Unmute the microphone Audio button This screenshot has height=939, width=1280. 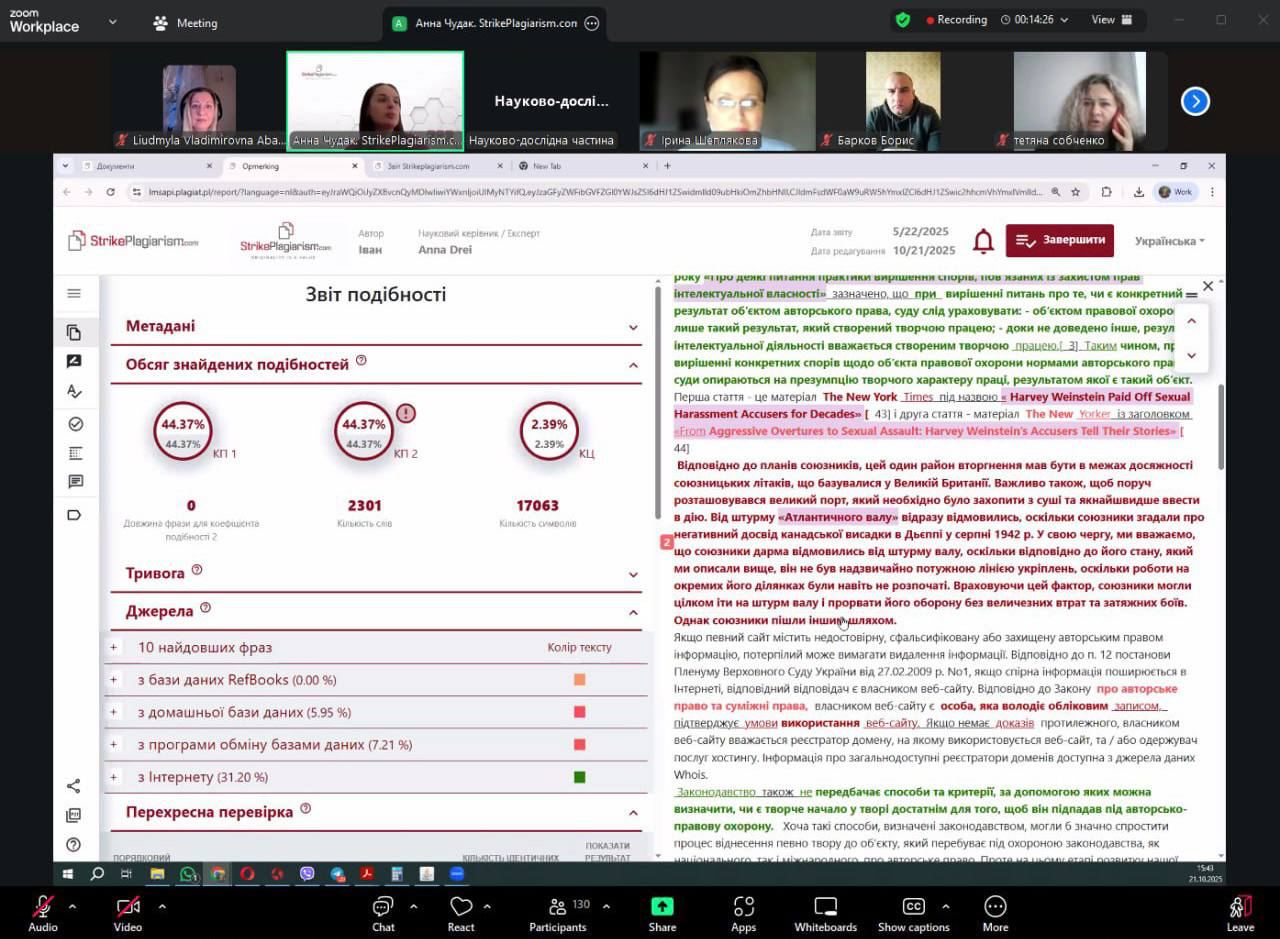coord(43,913)
